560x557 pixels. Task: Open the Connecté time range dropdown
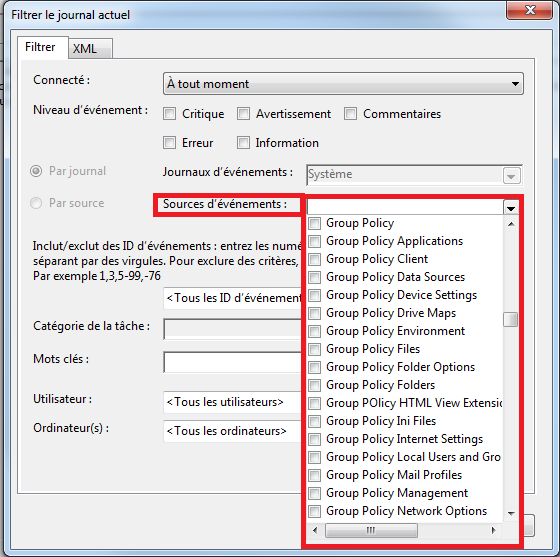pos(343,84)
